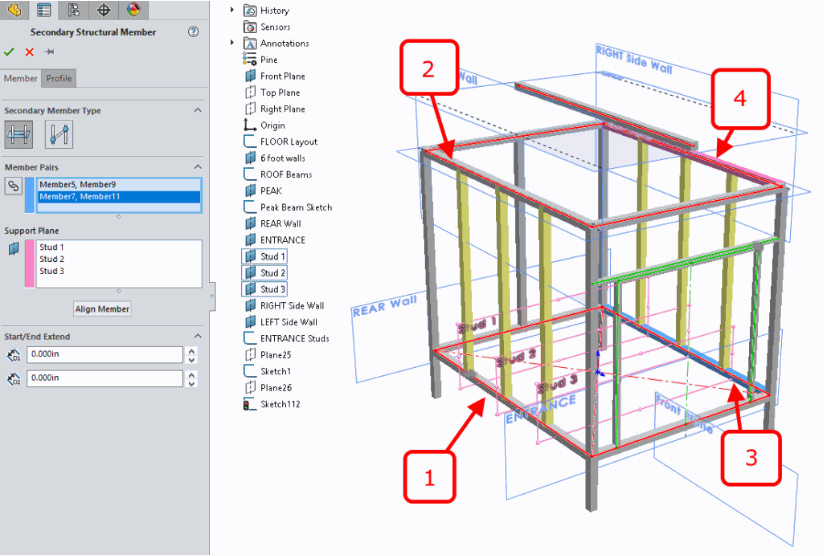Expand the History folder in tree
Viewport: 824px width, 556px height.
(x=232, y=10)
